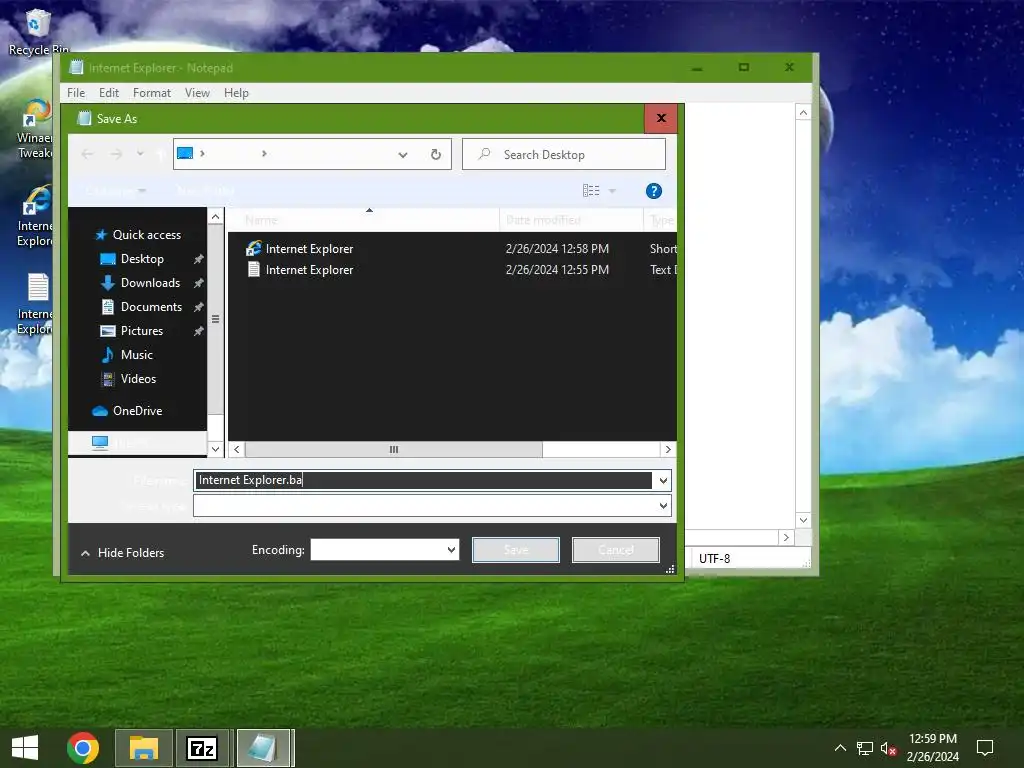Click the refresh icon in the address bar

pyautogui.click(x=436, y=154)
